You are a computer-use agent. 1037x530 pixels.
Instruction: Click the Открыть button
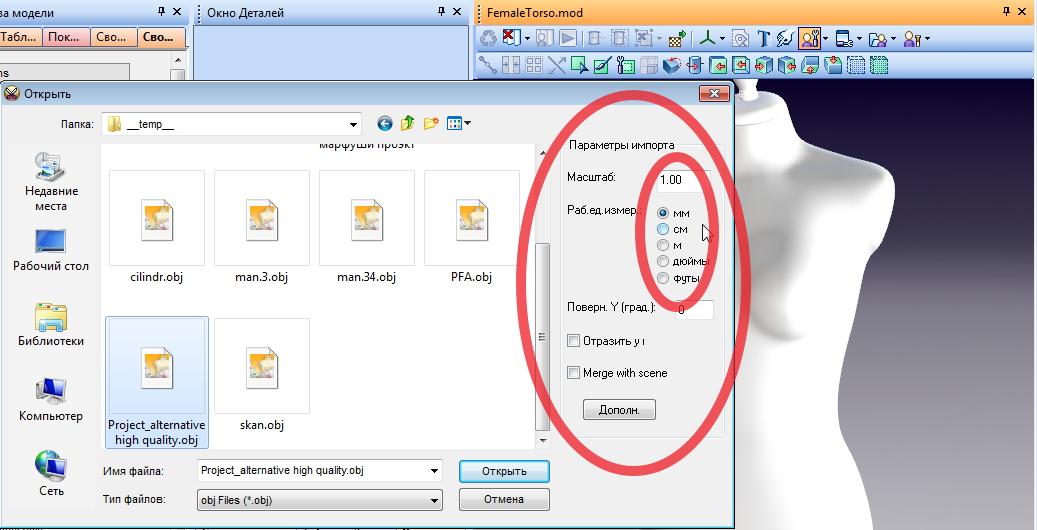coord(504,471)
